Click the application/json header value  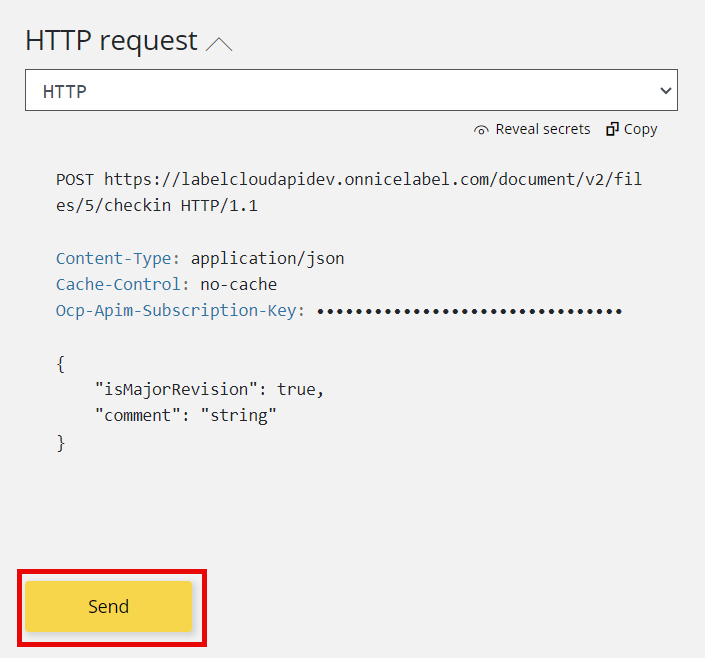pos(267,258)
